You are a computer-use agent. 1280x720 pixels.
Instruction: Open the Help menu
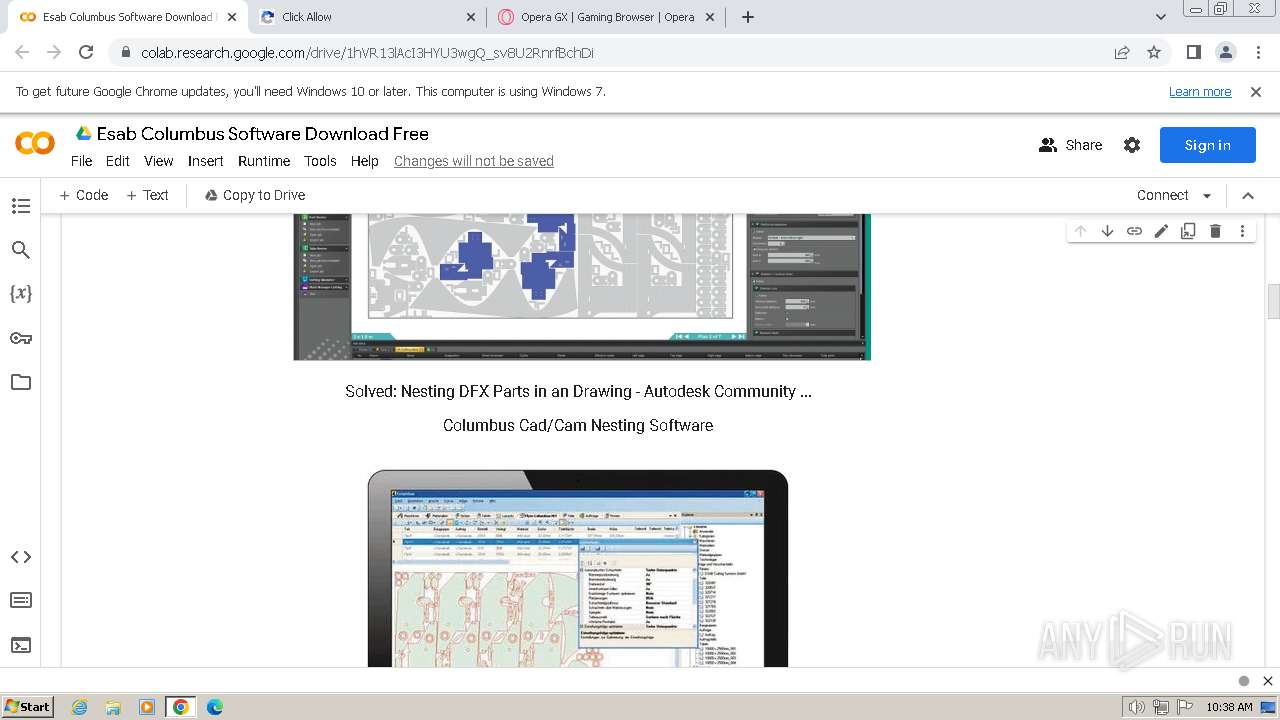pos(365,161)
